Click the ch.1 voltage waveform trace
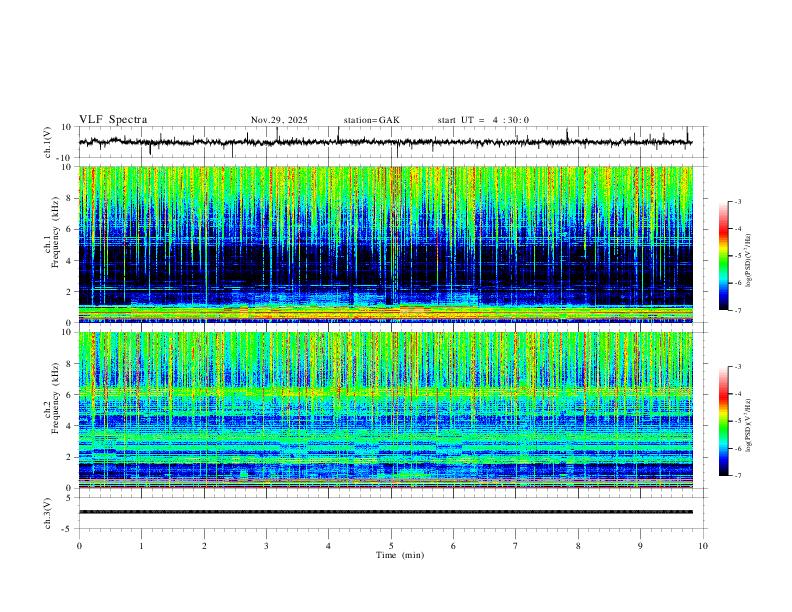 pyautogui.click(x=385, y=142)
